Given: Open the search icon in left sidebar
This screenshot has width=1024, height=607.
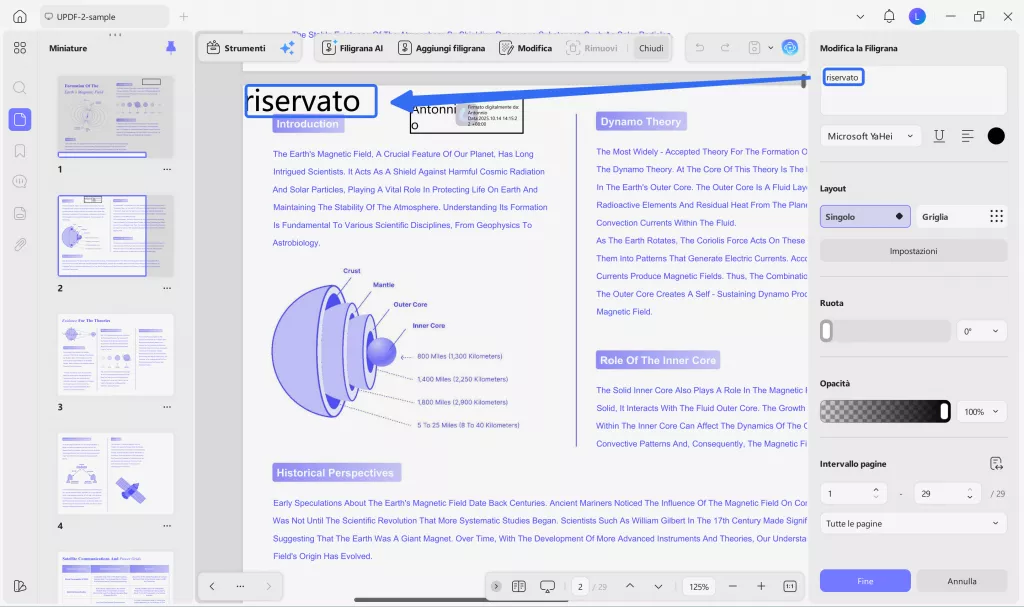Looking at the screenshot, I should pos(20,87).
